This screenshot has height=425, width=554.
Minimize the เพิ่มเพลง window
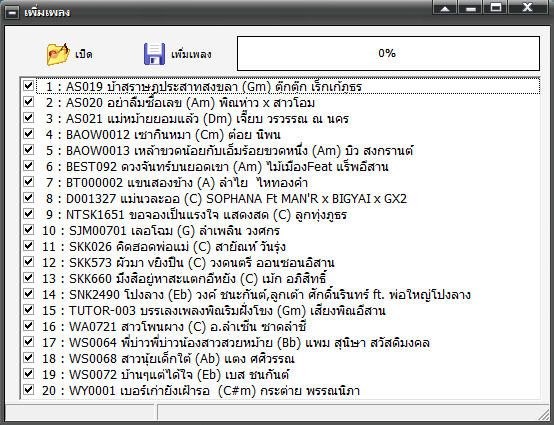[x=470, y=8]
